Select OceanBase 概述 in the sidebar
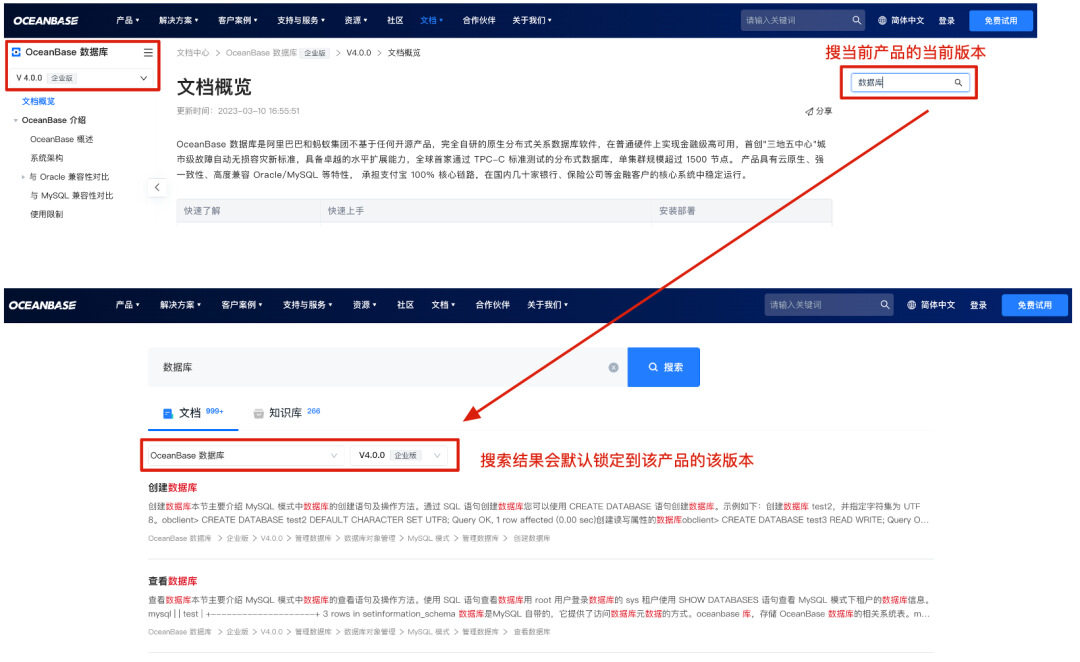 (61, 139)
